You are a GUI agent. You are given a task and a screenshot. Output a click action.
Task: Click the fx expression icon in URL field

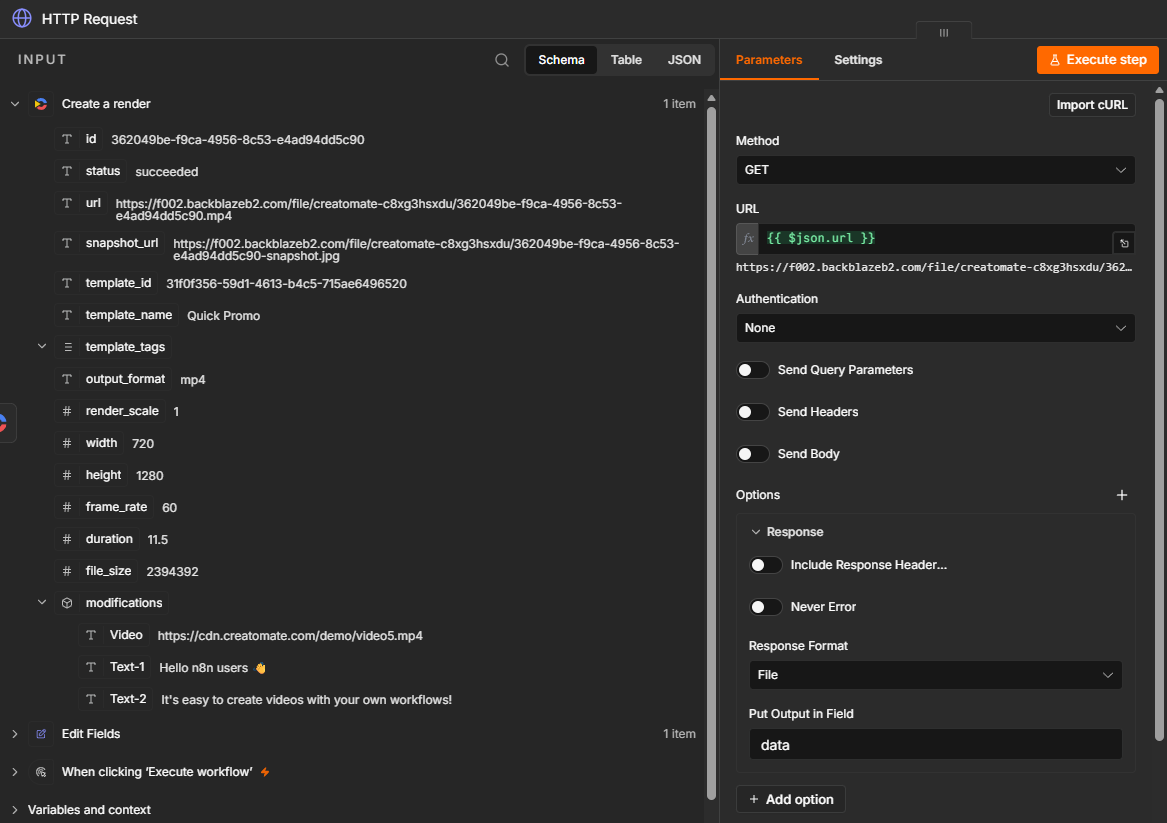747,239
